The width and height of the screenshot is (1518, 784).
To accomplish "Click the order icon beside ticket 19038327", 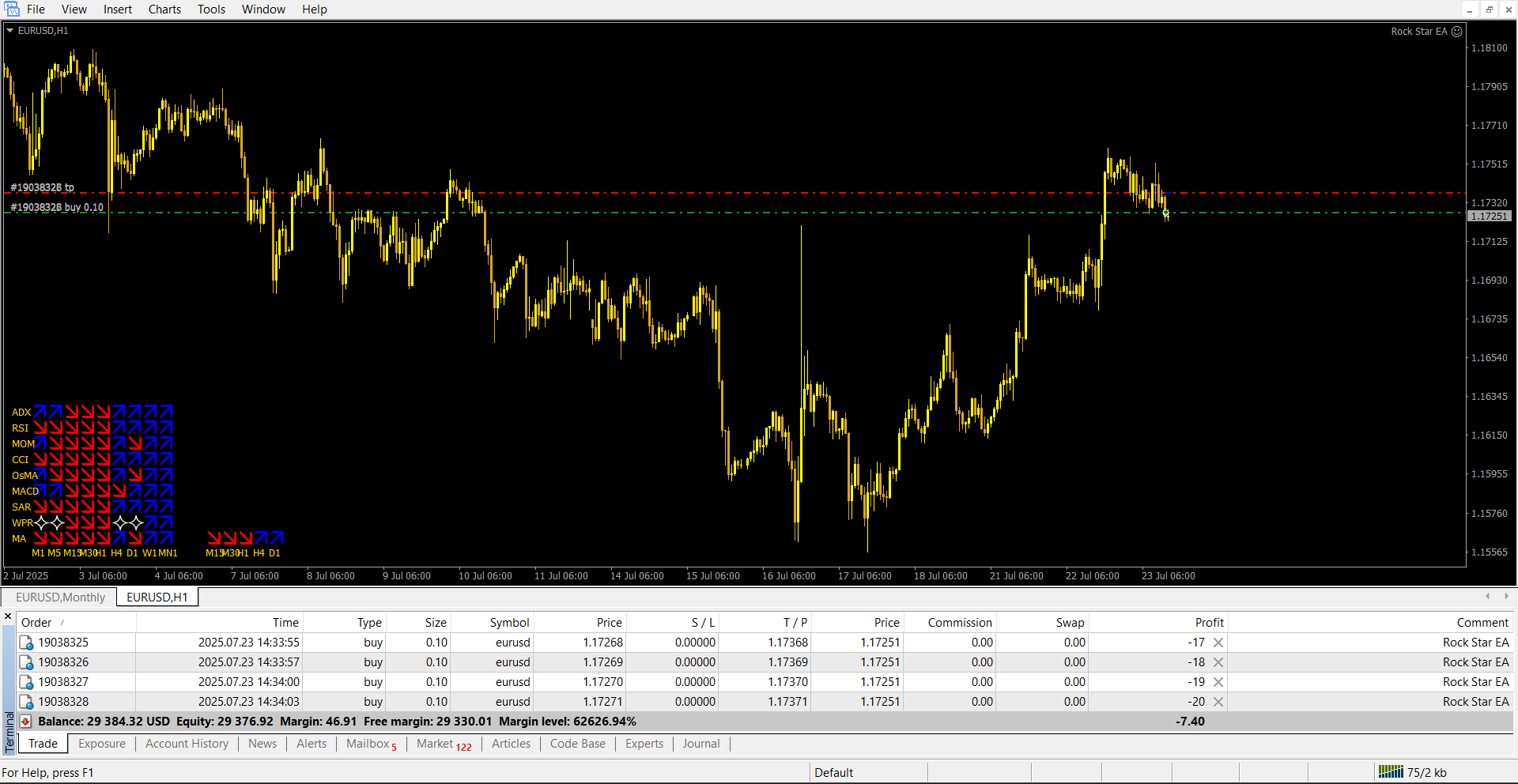I will click(x=26, y=682).
